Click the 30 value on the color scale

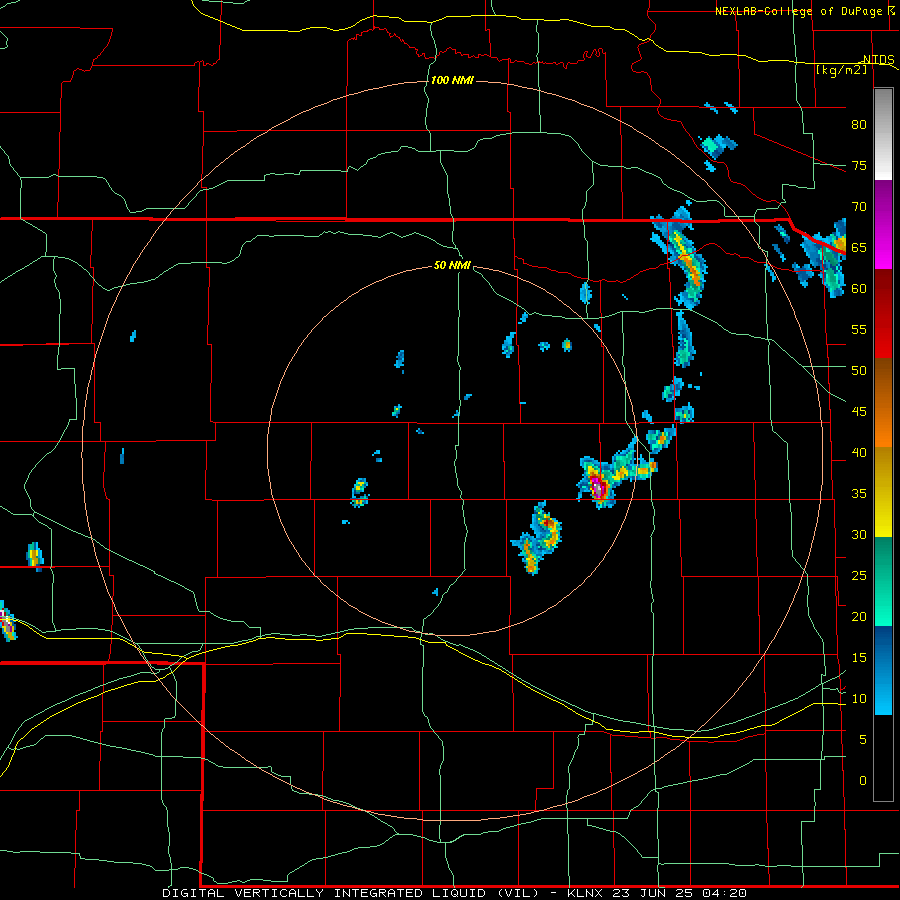pyautogui.click(x=859, y=535)
